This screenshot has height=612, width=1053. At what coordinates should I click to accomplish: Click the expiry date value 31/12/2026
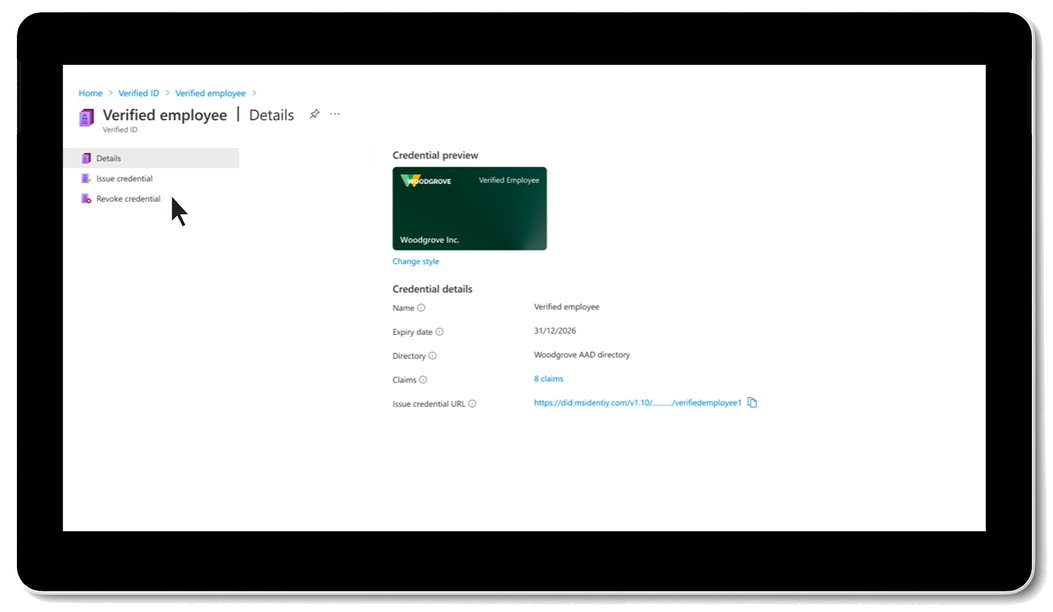point(555,331)
